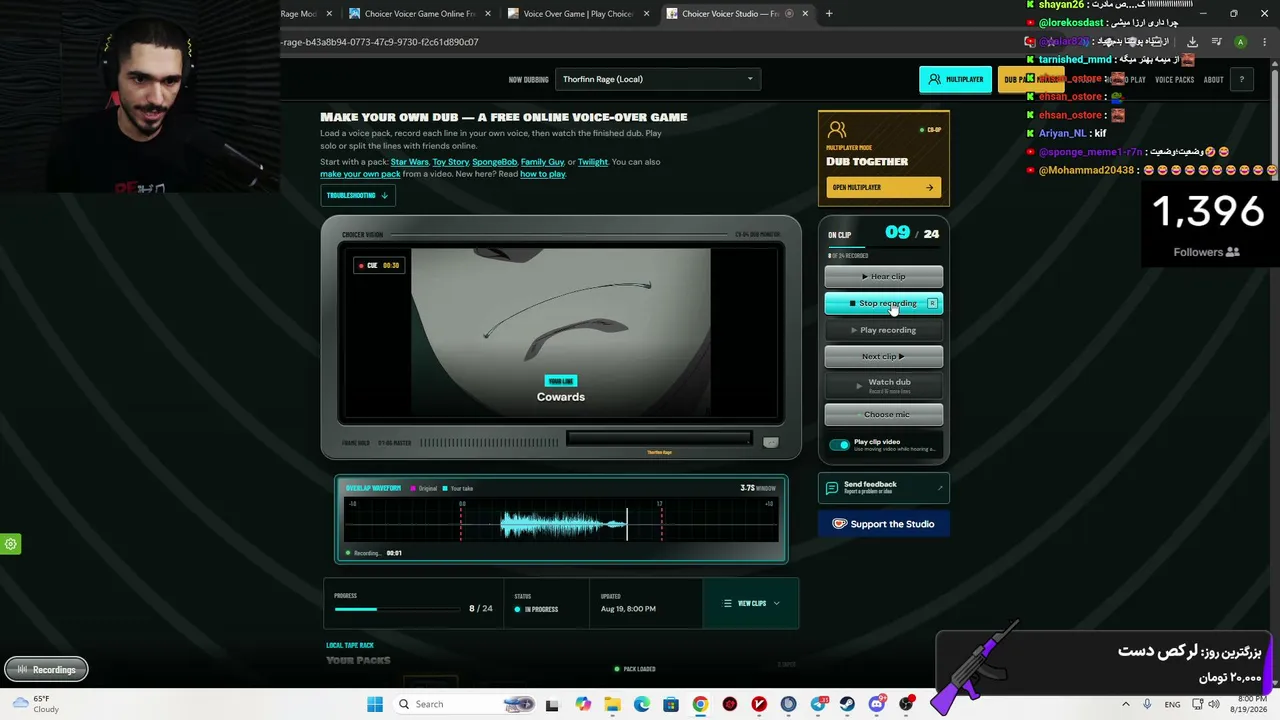Image resolution: width=1280 pixels, height=720 pixels.
Task: Click the CUE 00:30 indicator on the monitor
Action: (378, 265)
